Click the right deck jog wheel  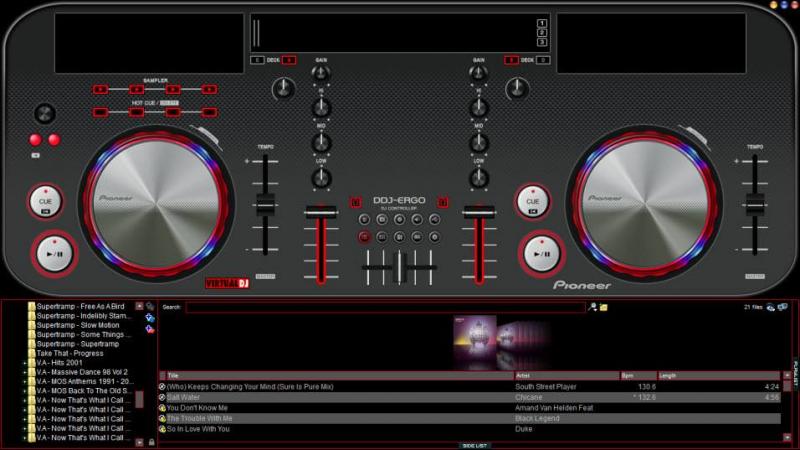pyautogui.click(x=644, y=205)
